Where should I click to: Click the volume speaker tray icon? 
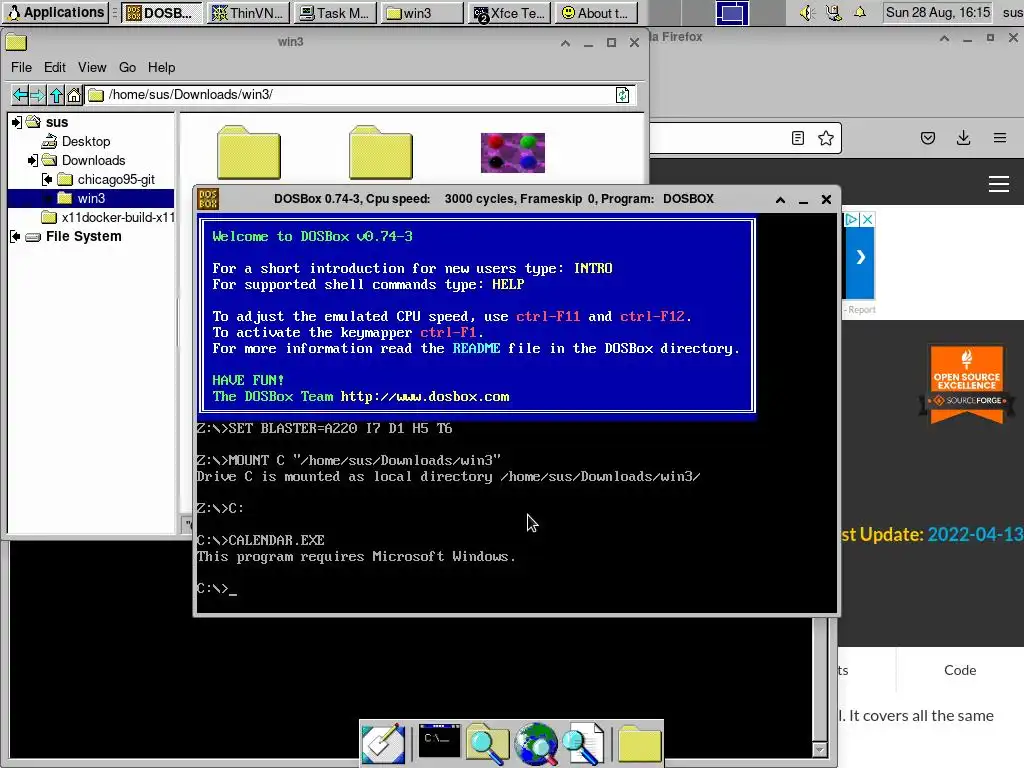807,12
